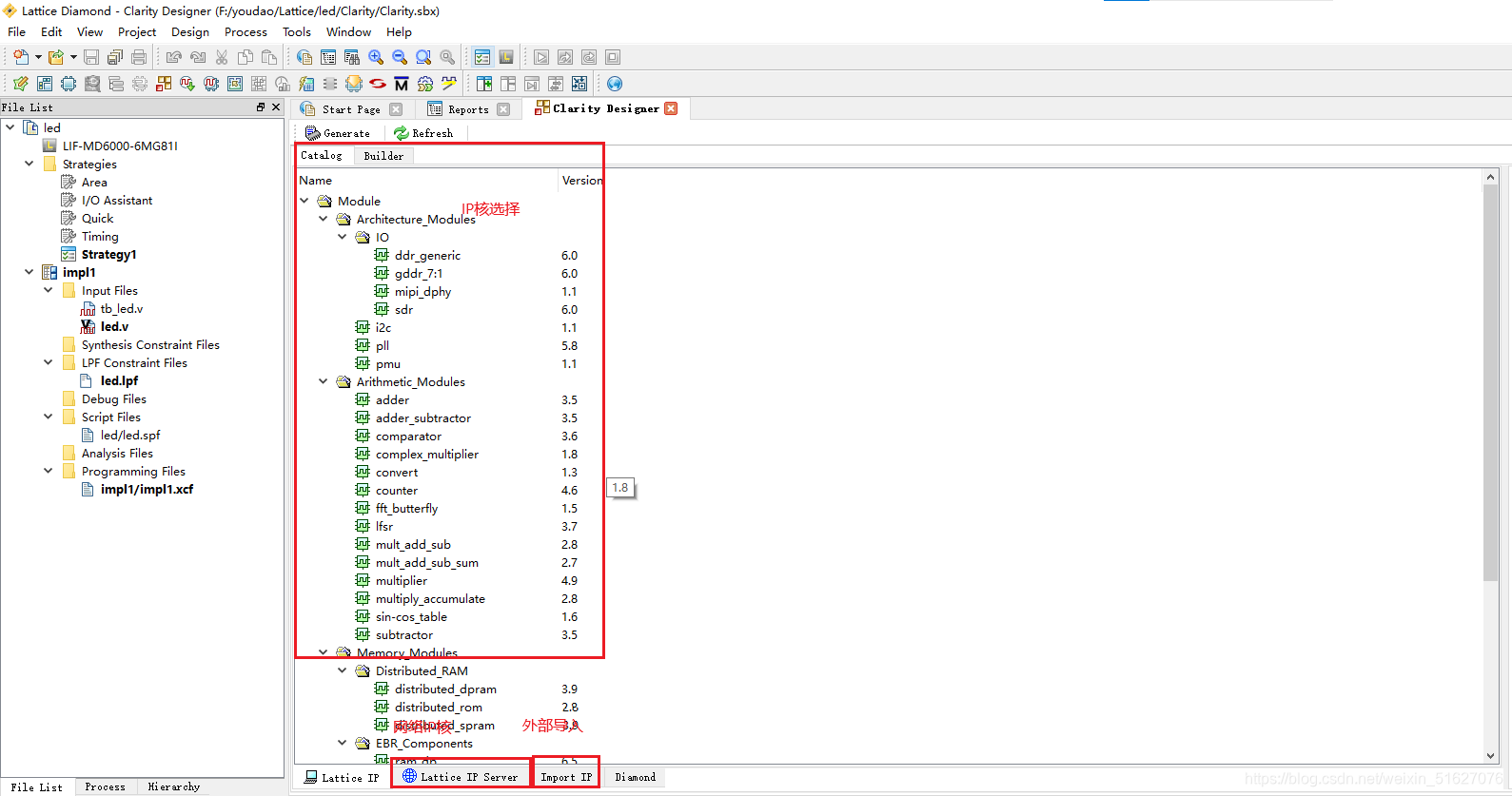Viewport: 1512px width, 796px height.
Task: Click the Print toolbar icon
Action: (139, 57)
